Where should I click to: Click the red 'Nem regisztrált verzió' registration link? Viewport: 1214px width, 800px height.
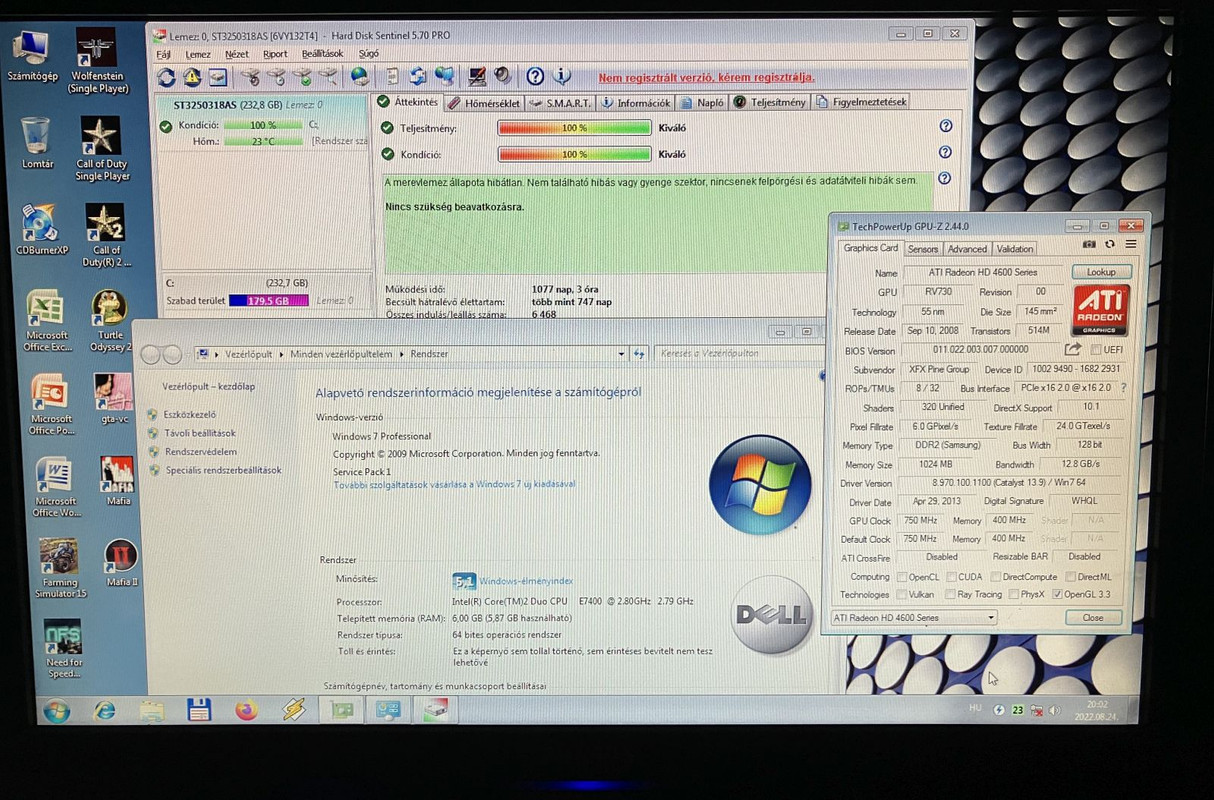coord(706,77)
